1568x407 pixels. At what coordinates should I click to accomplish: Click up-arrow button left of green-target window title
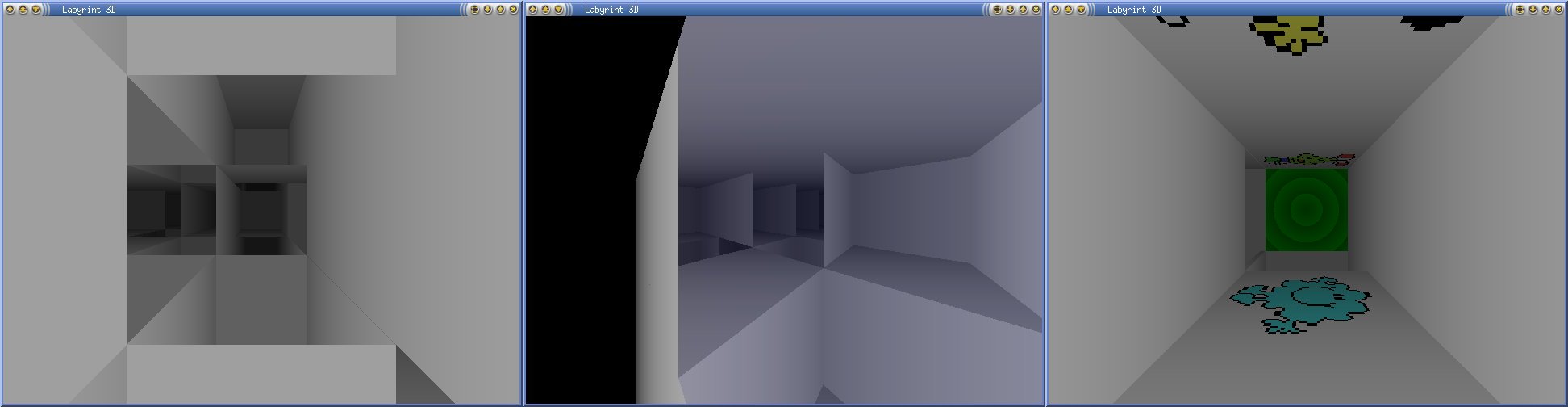(x=1068, y=10)
